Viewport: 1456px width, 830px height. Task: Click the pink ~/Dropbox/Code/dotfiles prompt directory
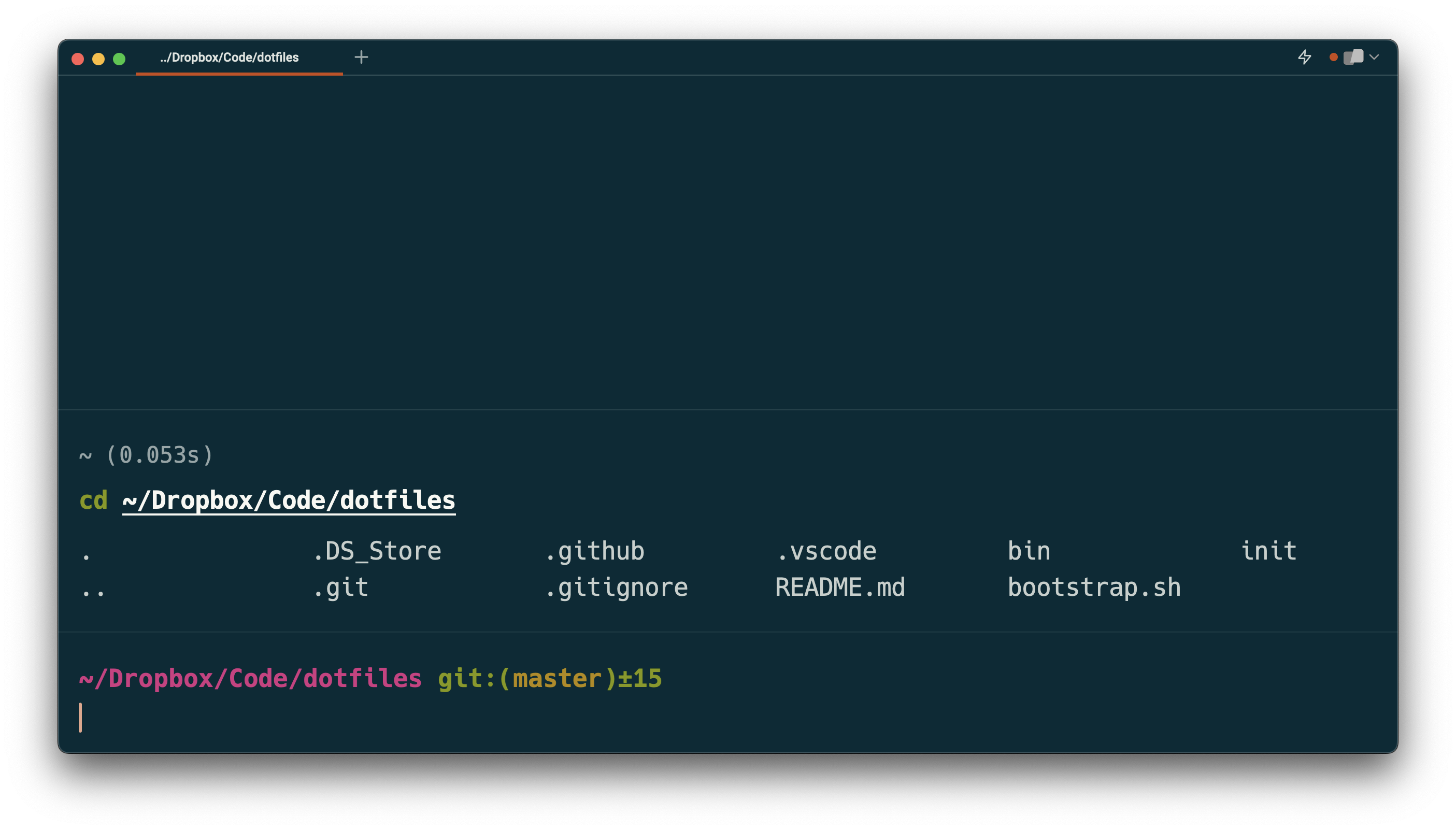point(250,678)
